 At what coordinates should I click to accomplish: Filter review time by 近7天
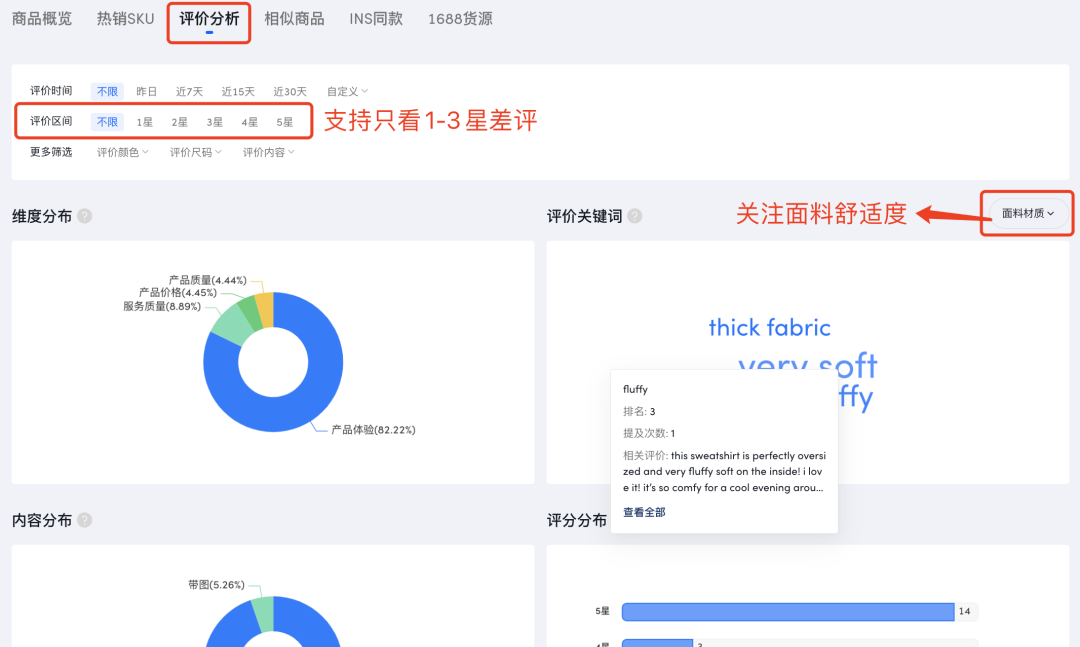pos(189,91)
